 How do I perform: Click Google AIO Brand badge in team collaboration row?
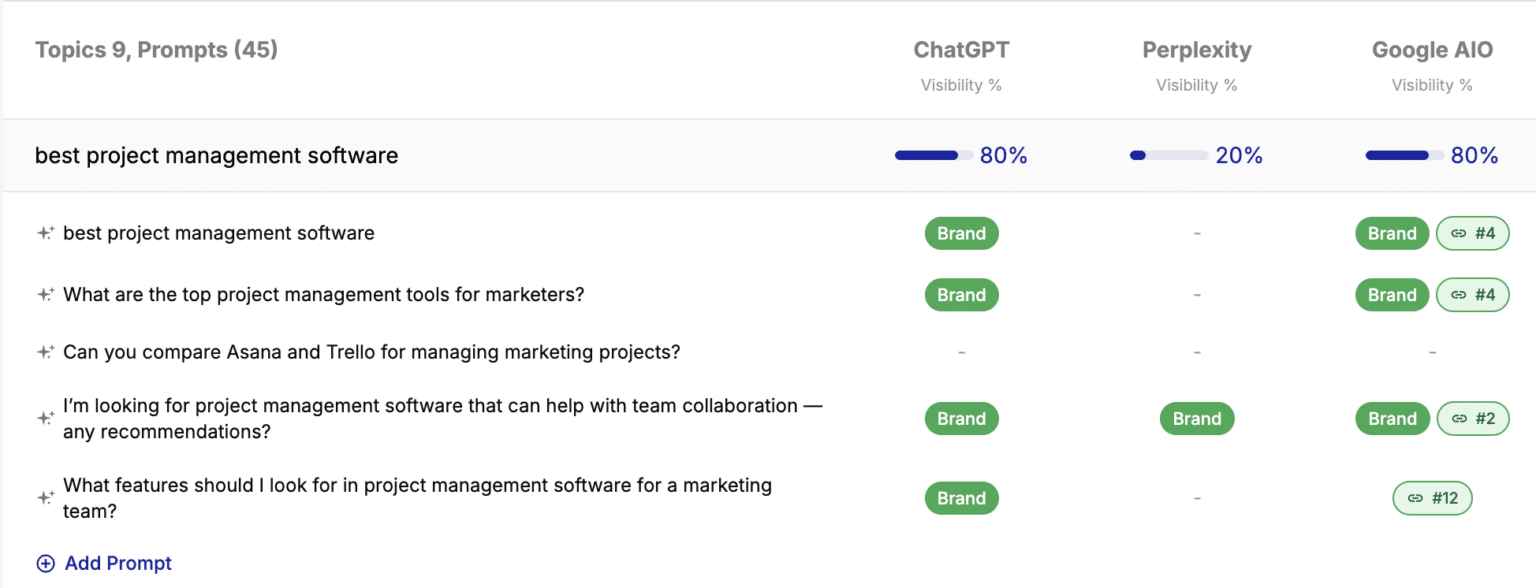pos(1392,419)
